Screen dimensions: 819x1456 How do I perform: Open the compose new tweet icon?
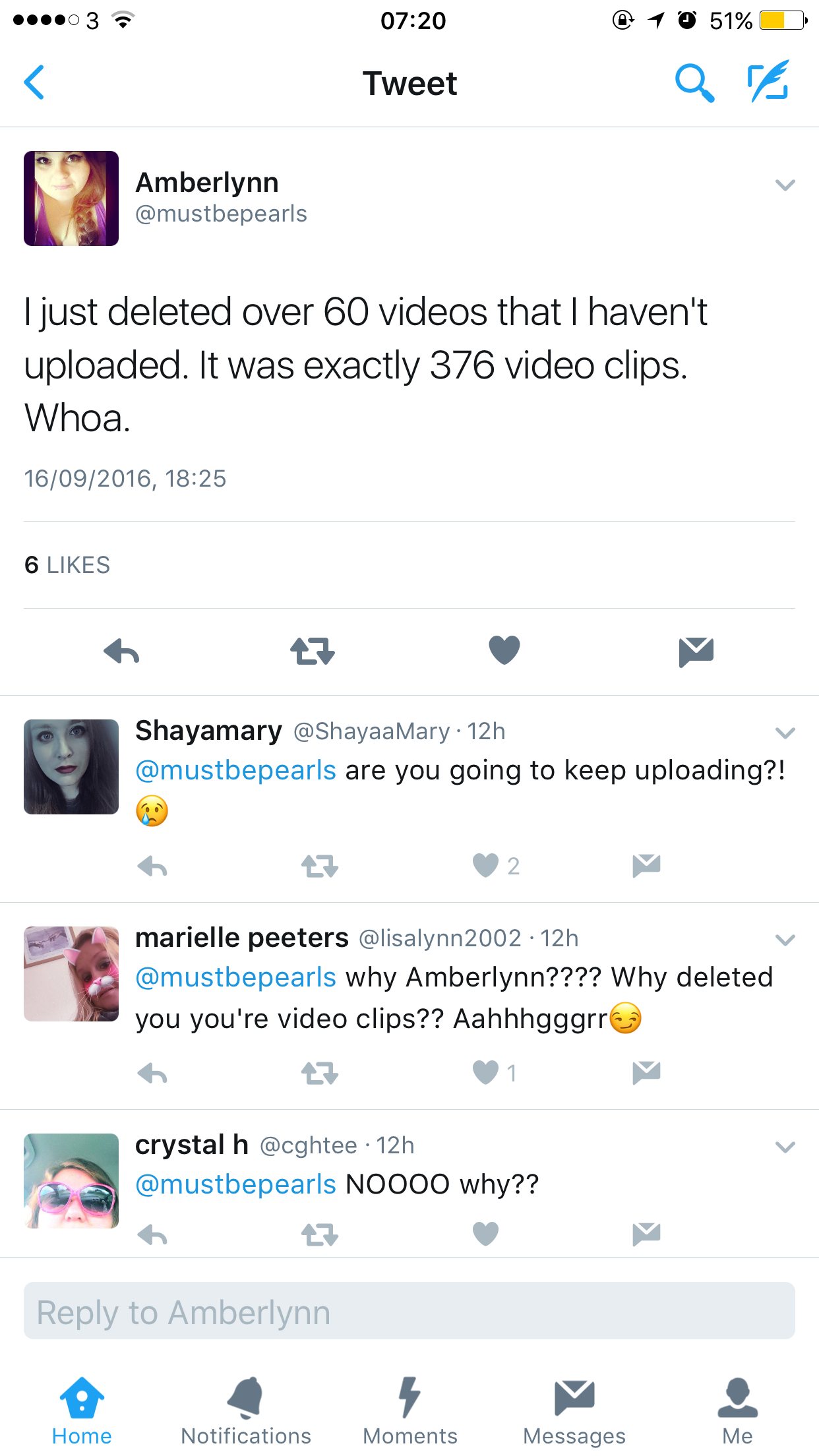click(769, 81)
